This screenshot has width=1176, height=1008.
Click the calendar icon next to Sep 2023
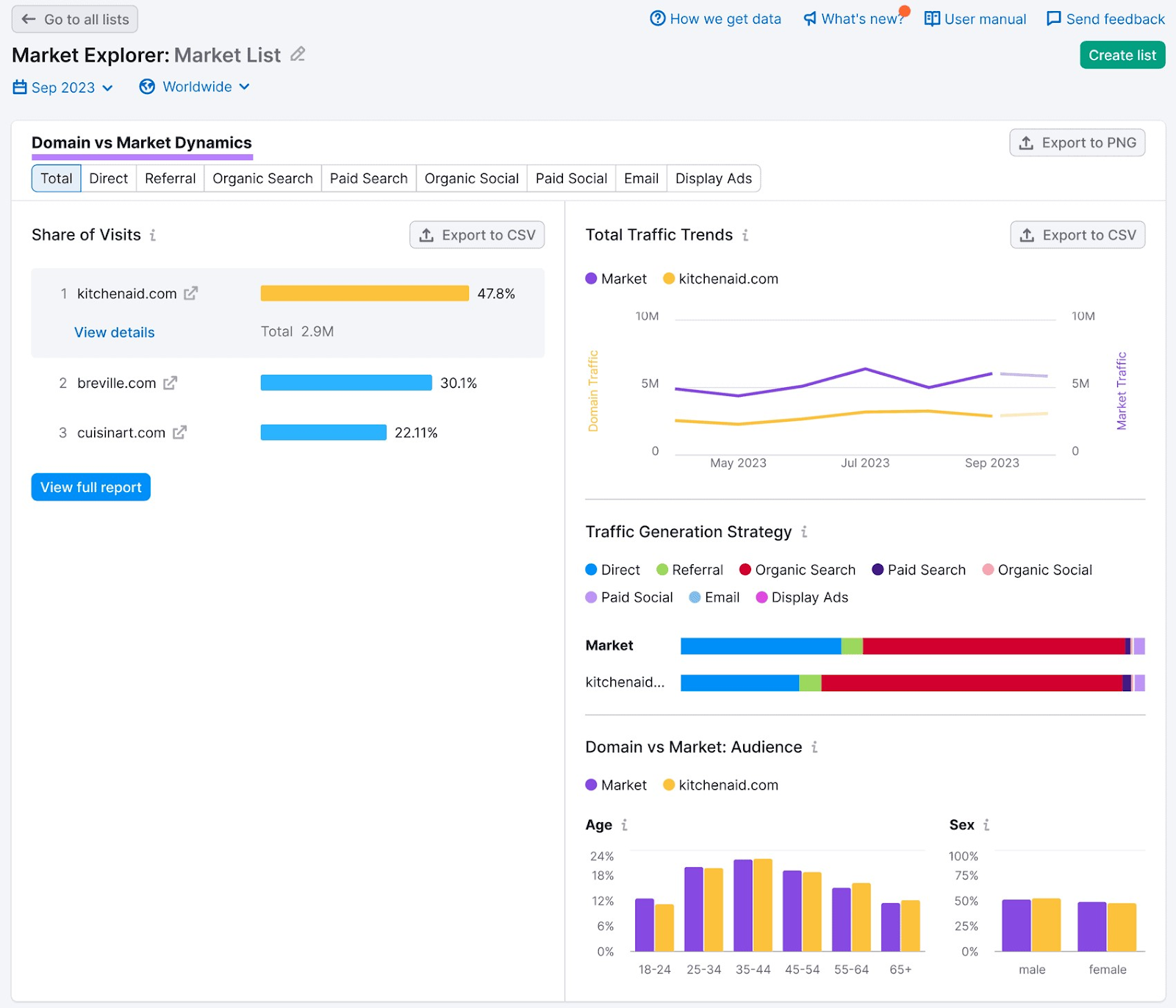click(x=20, y=87)
